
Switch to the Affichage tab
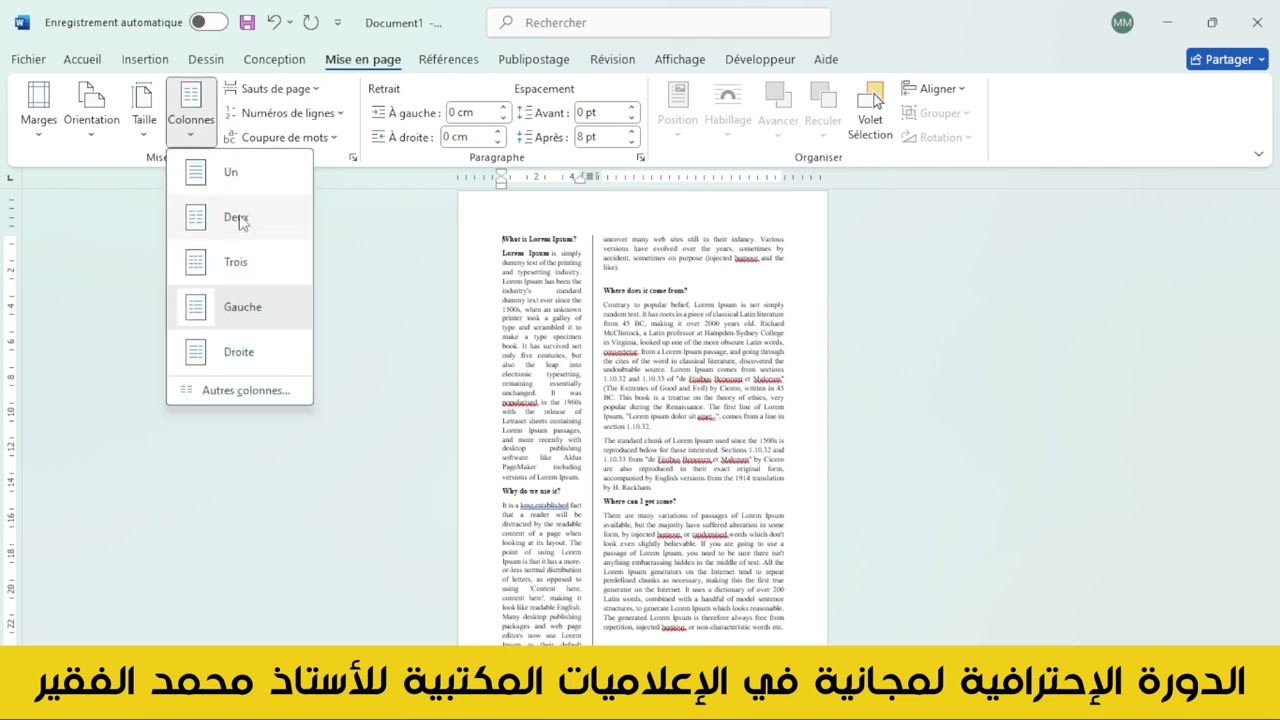(680, 59)
